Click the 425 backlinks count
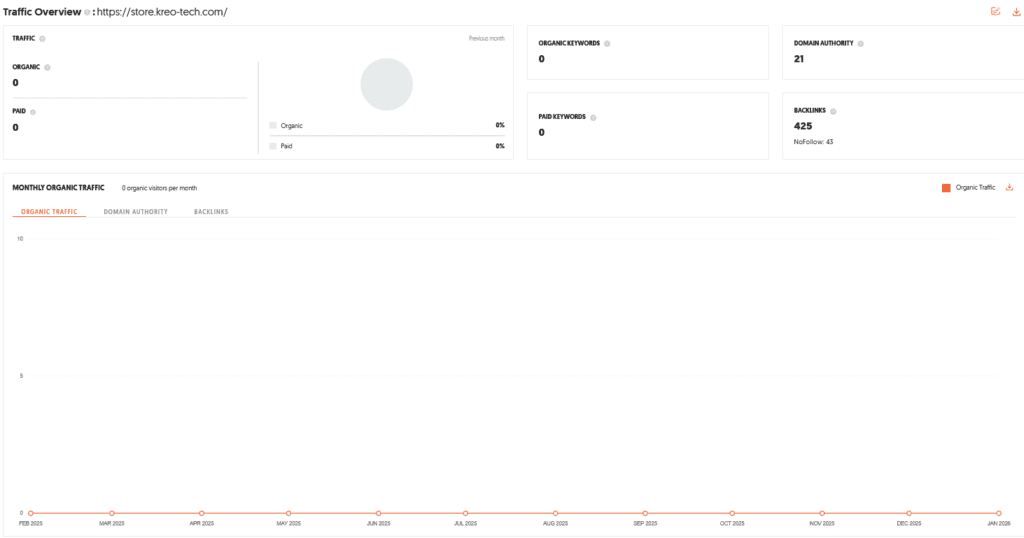Image resolution: width=1024 pixels, height=538 pixels. click(x=803, y=126)
